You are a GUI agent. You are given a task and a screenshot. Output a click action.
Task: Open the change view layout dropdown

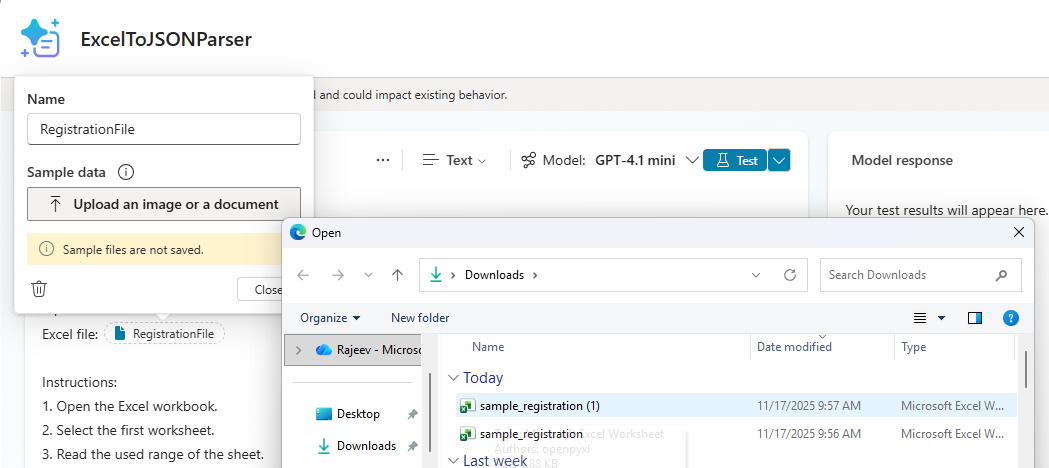[941, 318]
